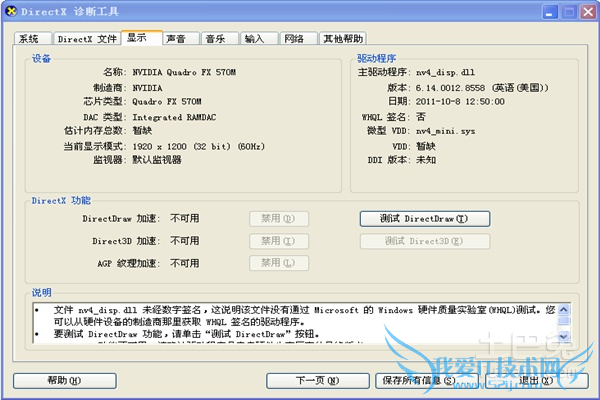Click 禁用 button for AGP 纹理加速
Viewport: 600px width, 400px height.
point(279,263)
